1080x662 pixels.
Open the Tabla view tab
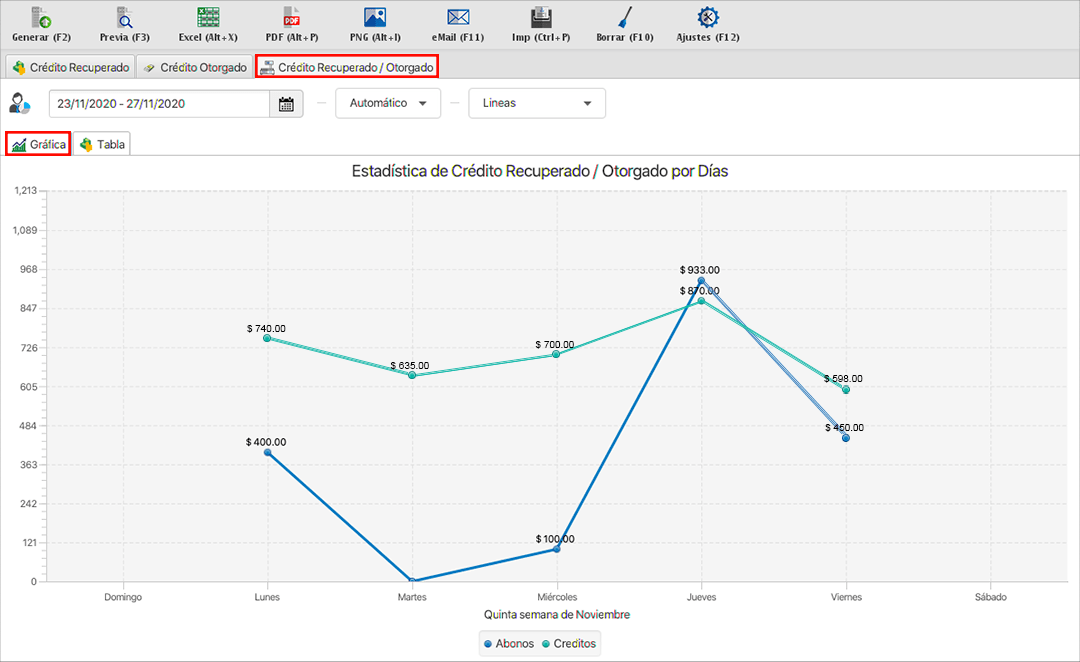[x=102, y=144]
